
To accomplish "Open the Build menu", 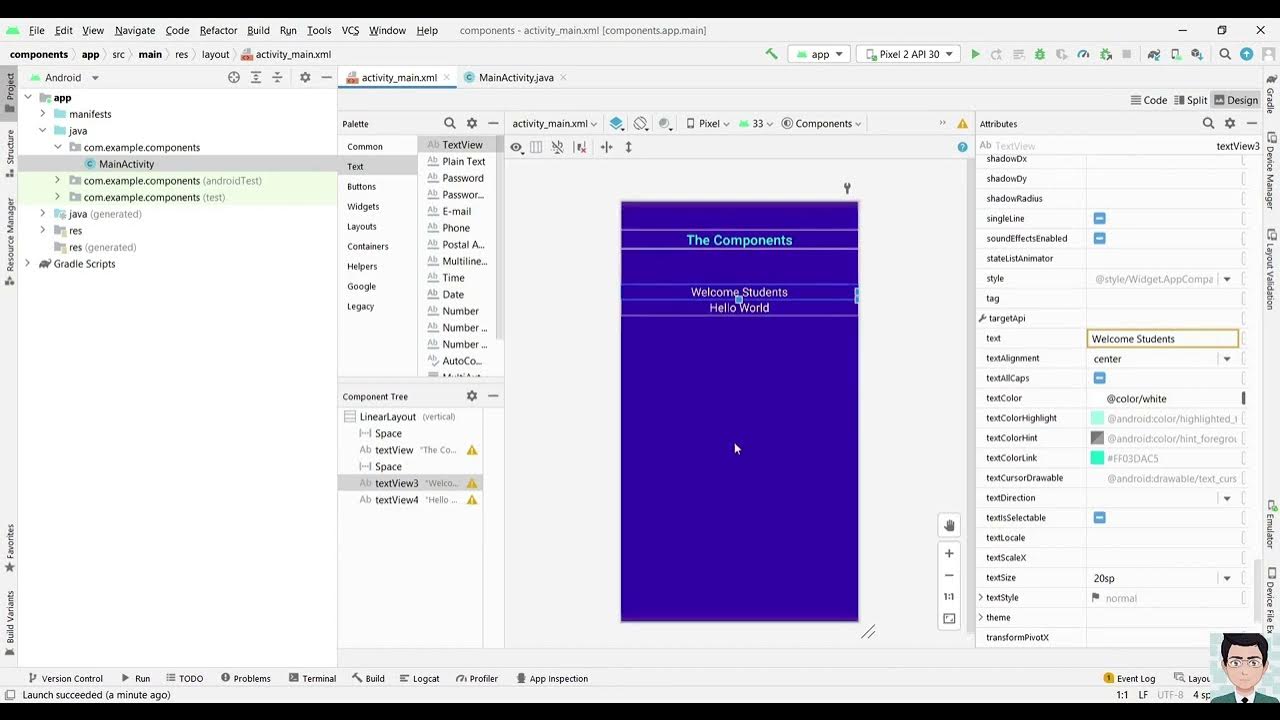I will (x=258, y=30).
